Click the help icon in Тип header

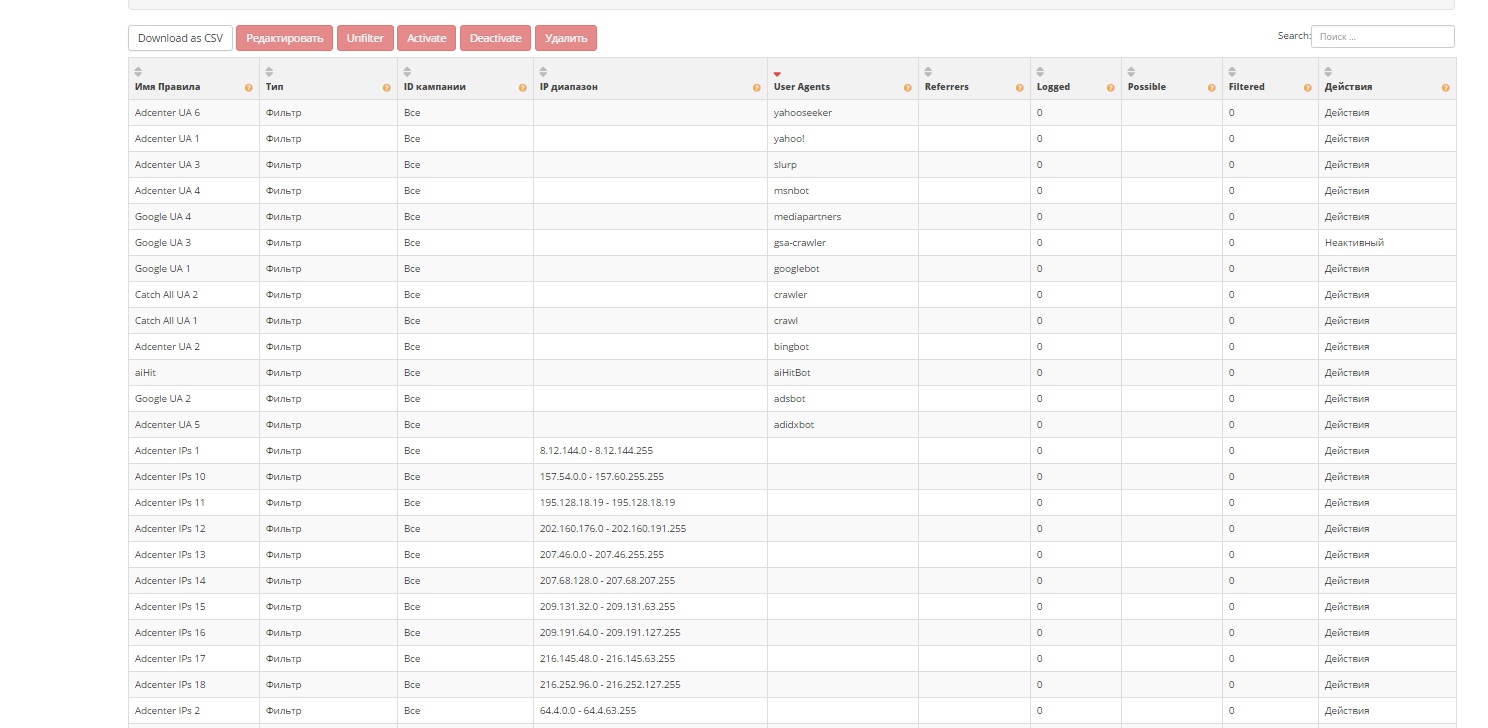pyautogui.click(x=387, y=88)
